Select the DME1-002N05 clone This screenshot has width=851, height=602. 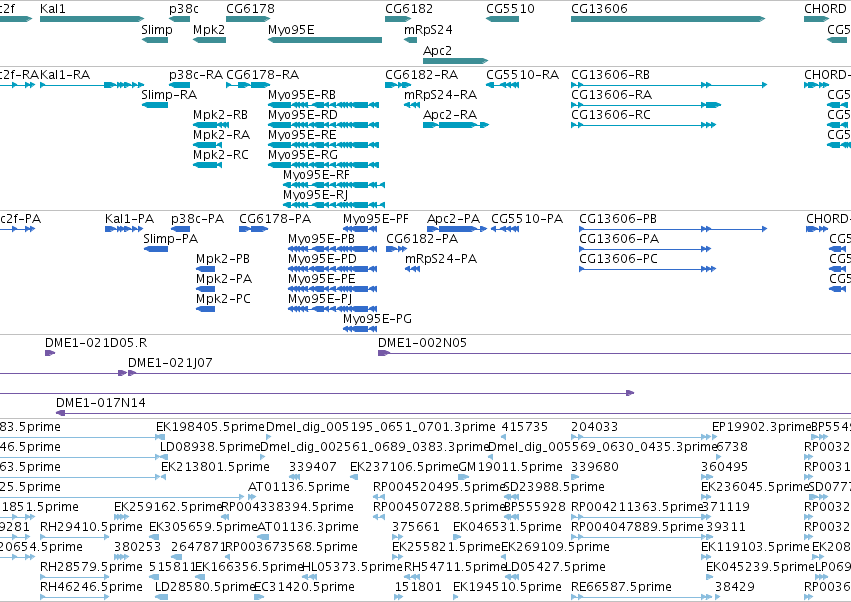[614, 353]
